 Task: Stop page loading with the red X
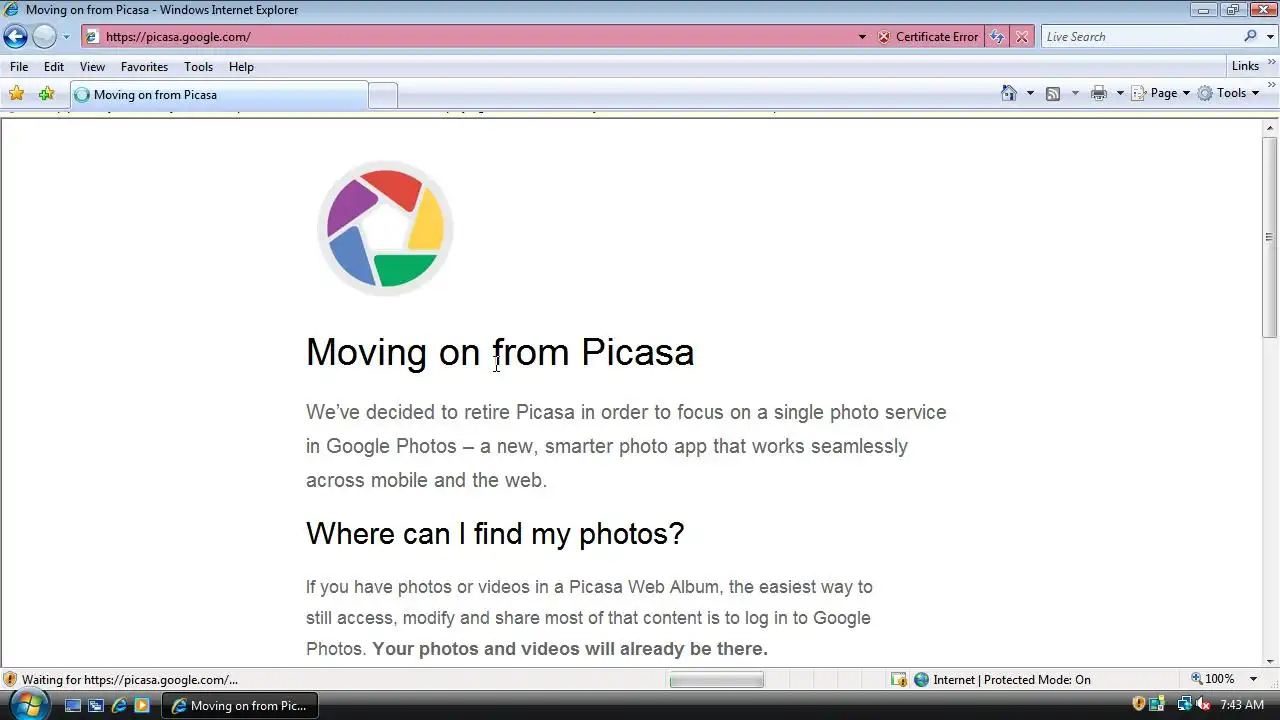1021,37
